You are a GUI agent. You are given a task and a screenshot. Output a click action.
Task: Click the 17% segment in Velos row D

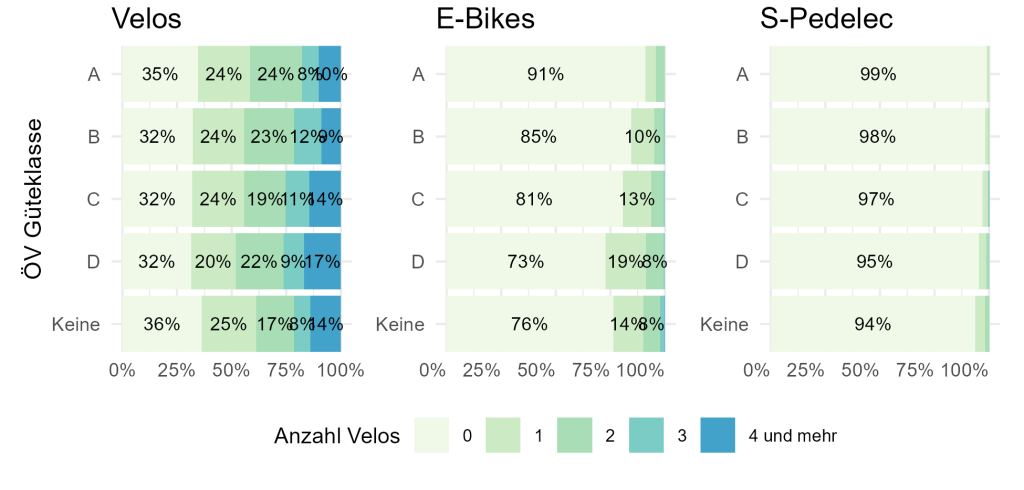[x=323, y=262]
